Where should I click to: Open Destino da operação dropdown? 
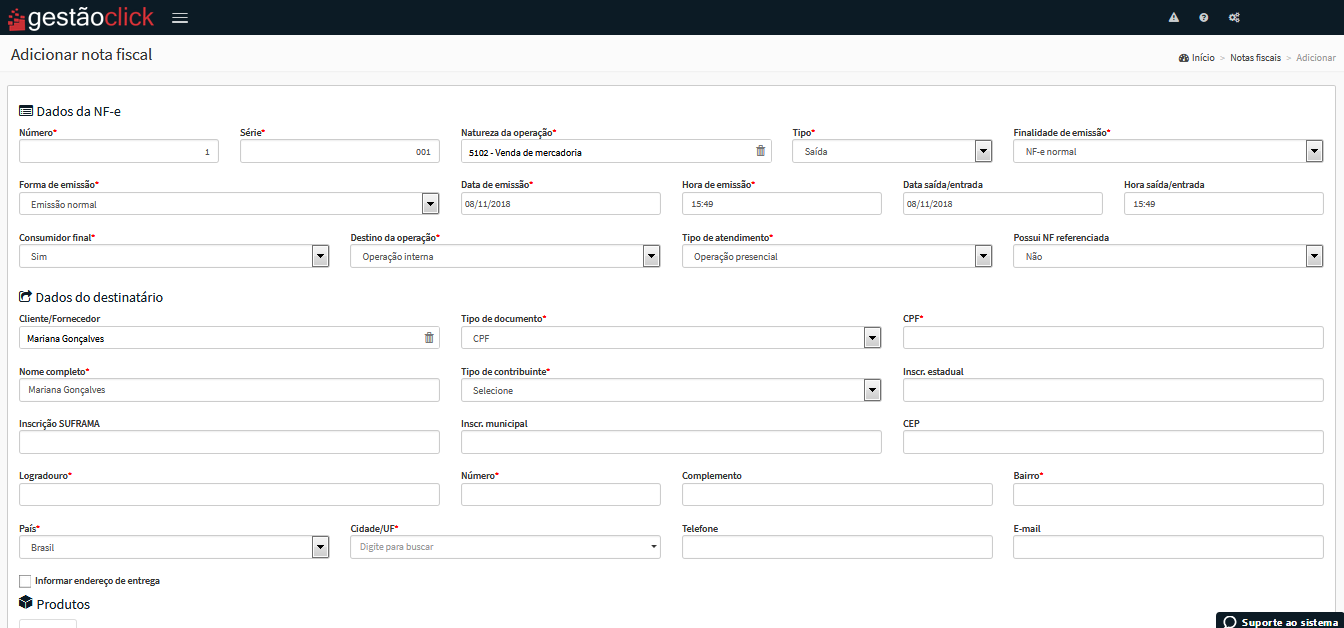point(505,256)
